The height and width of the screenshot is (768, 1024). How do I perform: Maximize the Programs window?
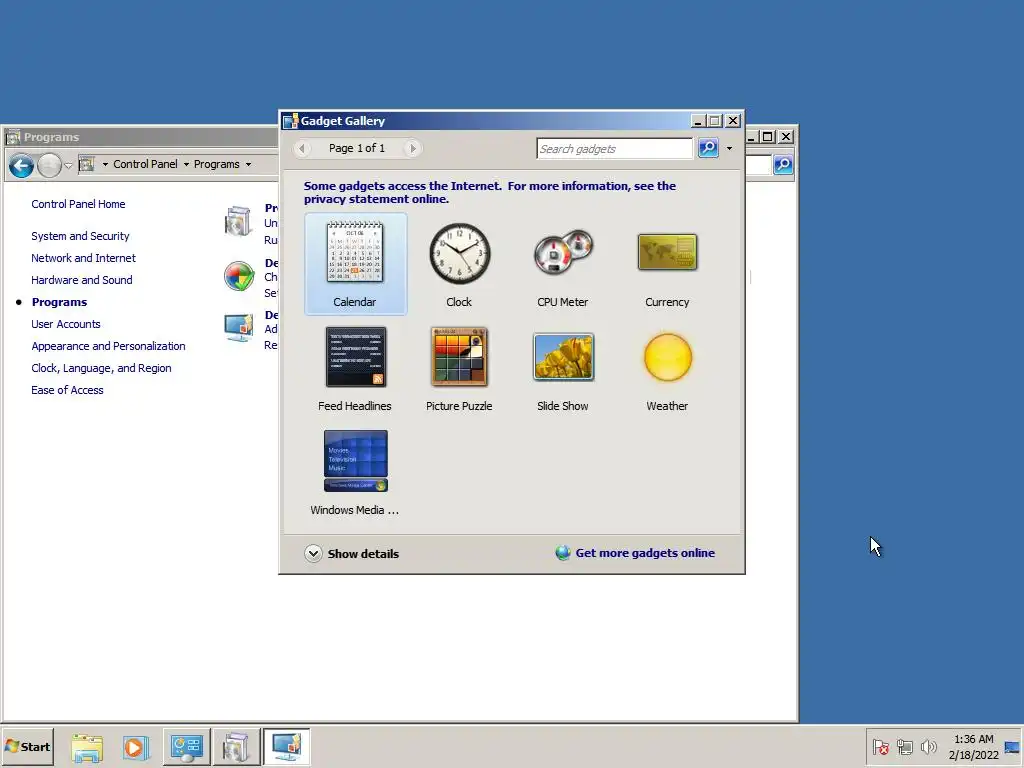point(767,136)
